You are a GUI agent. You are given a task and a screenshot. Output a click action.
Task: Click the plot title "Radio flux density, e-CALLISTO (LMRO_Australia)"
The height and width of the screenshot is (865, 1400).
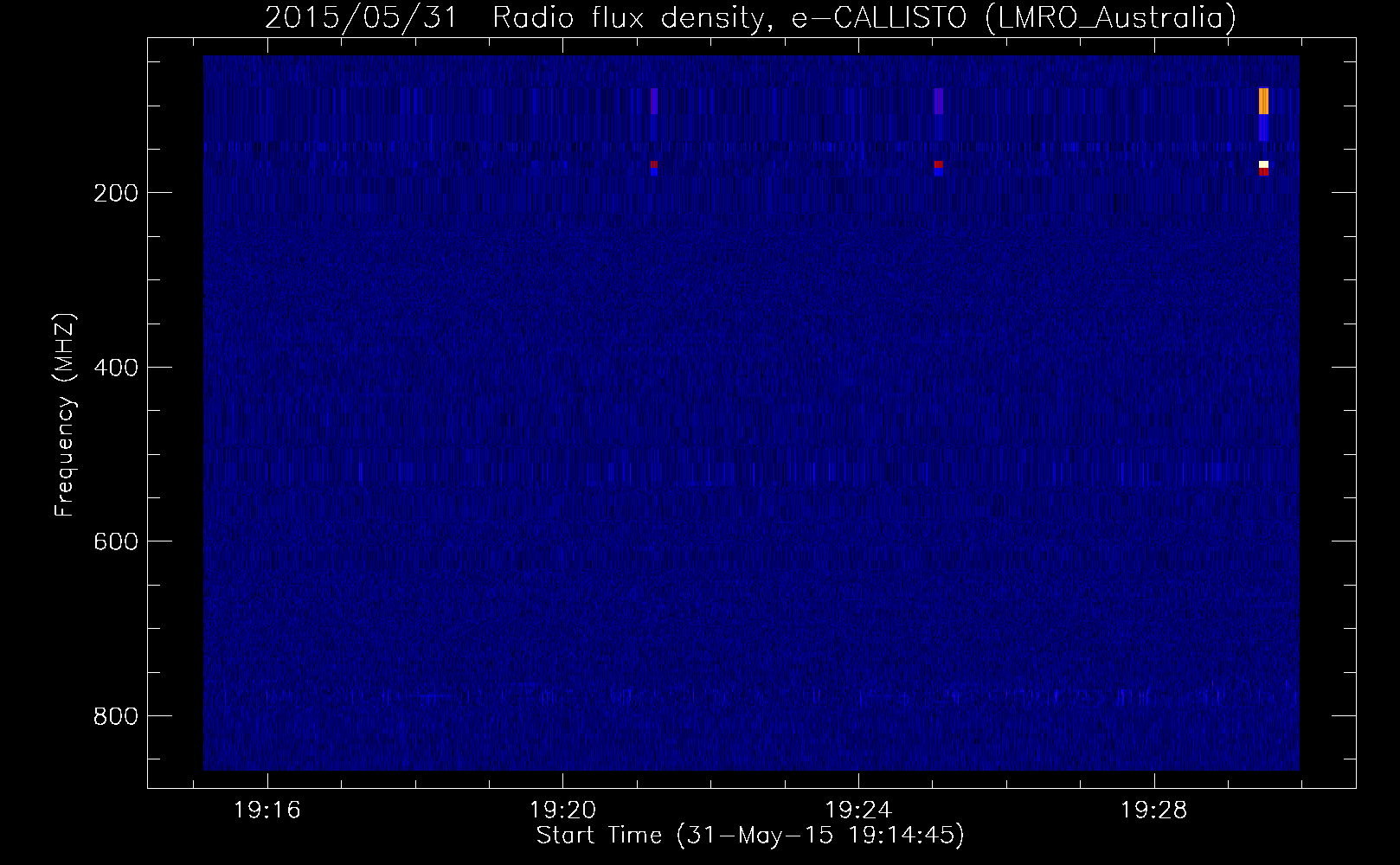point(864,18)
